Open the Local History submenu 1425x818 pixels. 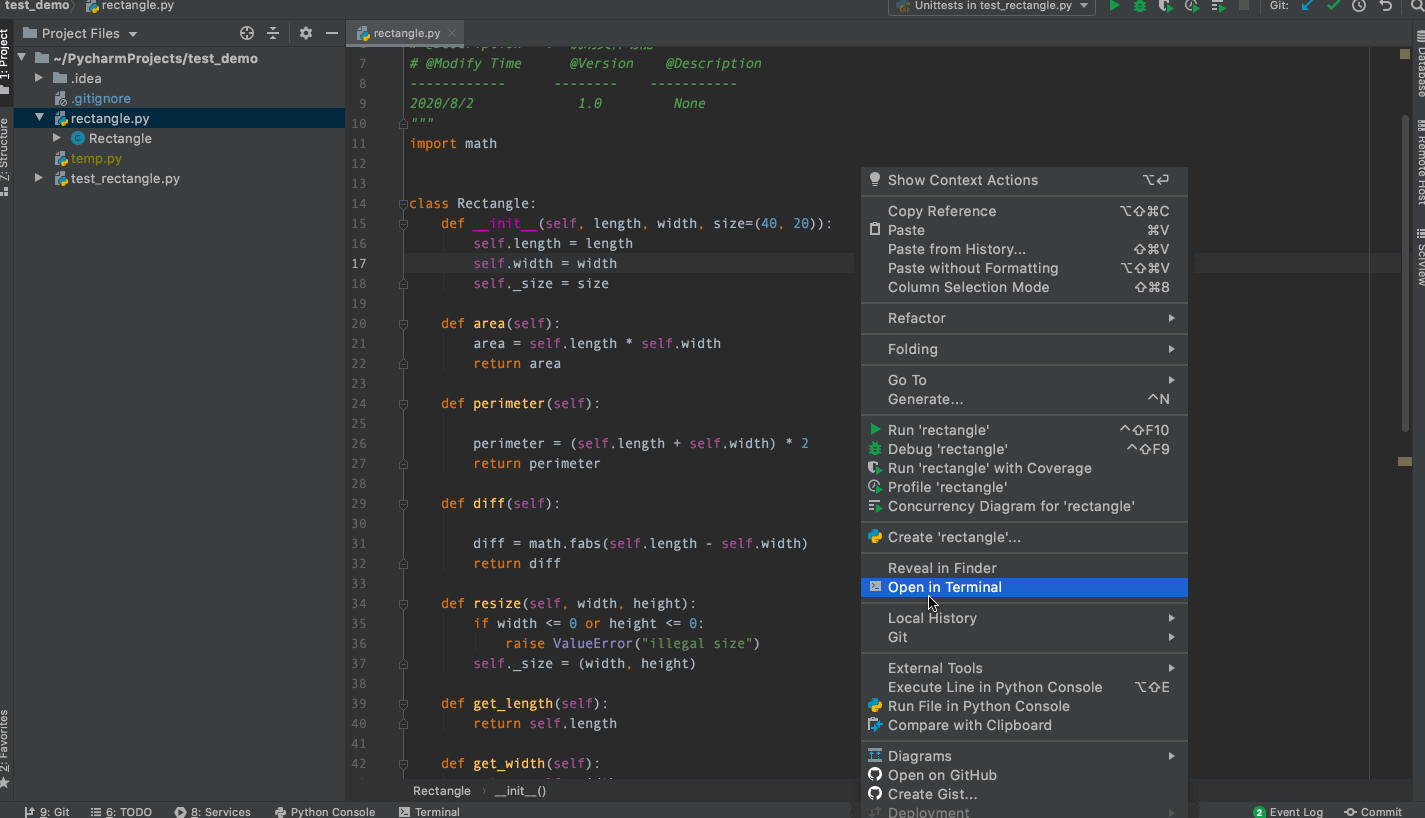1024,618
